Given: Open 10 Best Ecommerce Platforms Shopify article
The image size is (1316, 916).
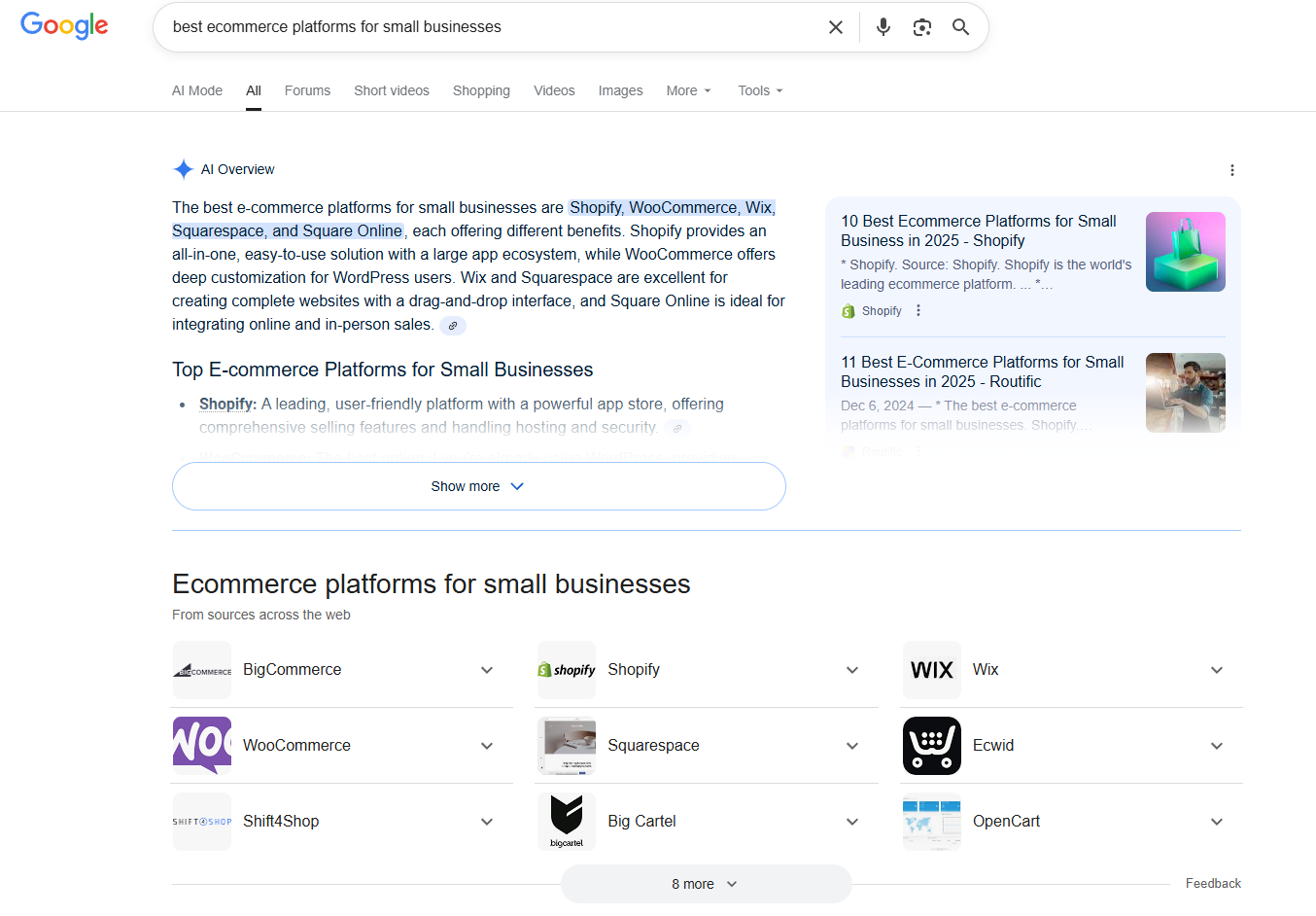Looking at the screenshot, I should tap(979, 230).
